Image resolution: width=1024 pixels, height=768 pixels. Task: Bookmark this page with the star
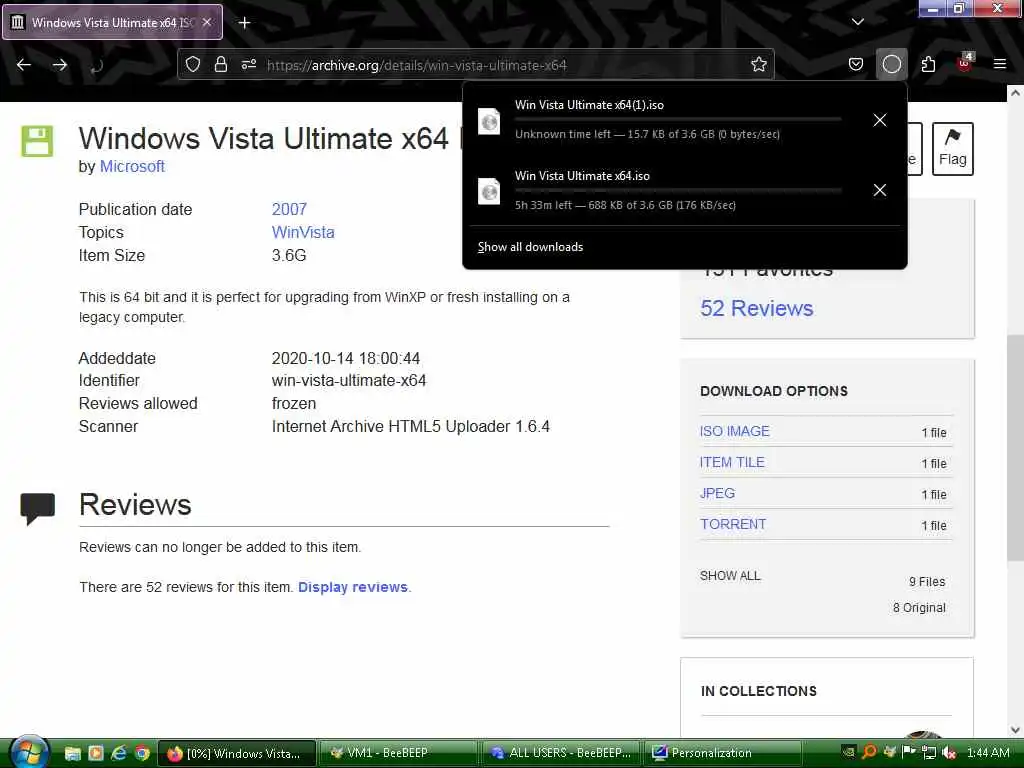click(758, 65)
